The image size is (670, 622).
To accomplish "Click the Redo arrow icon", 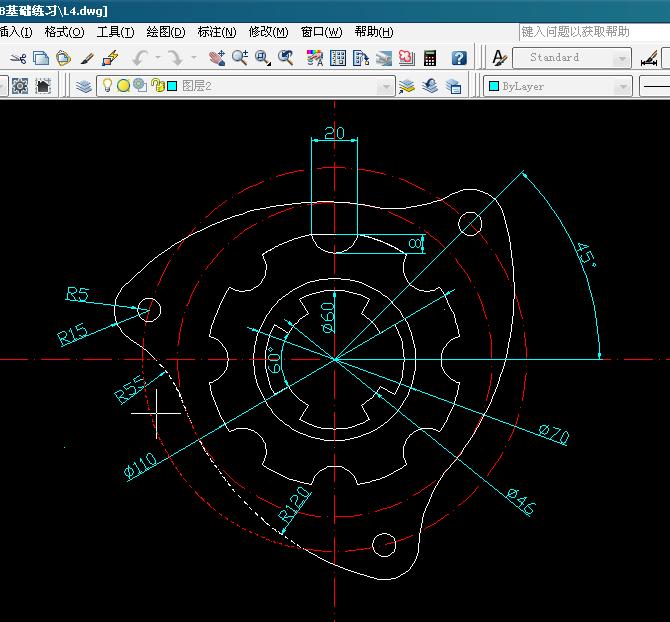I will click(x=175, y=58).
